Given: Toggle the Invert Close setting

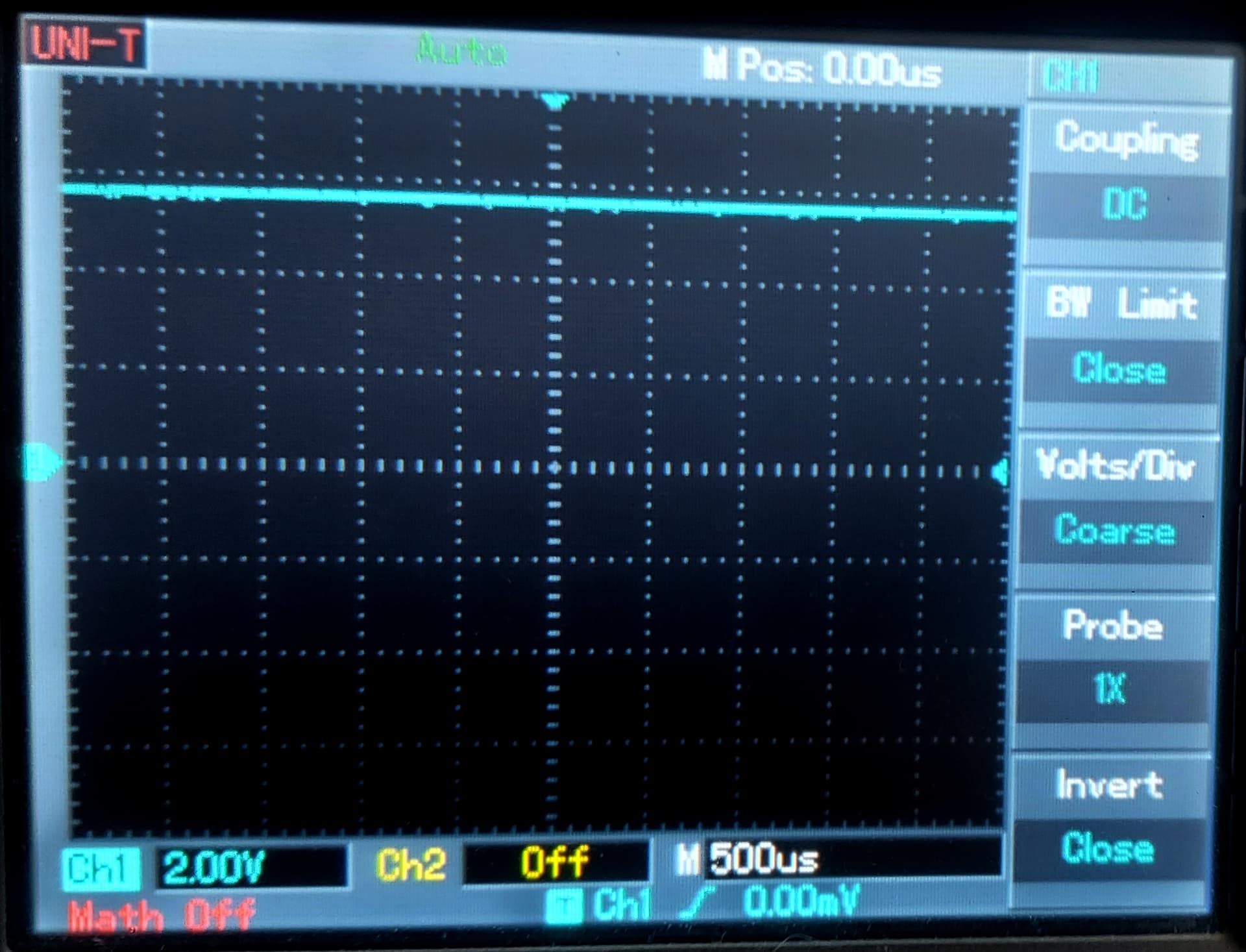Looking at the screenshot, I should [1107, 849].
